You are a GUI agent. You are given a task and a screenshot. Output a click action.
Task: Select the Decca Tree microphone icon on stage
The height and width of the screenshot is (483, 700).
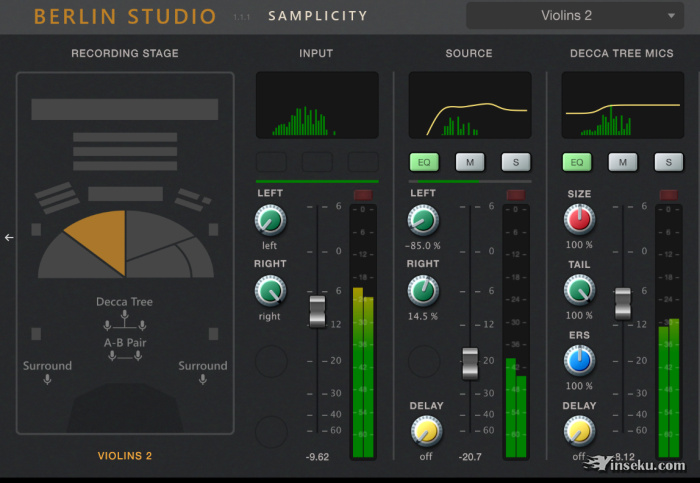tap(124, 320)
